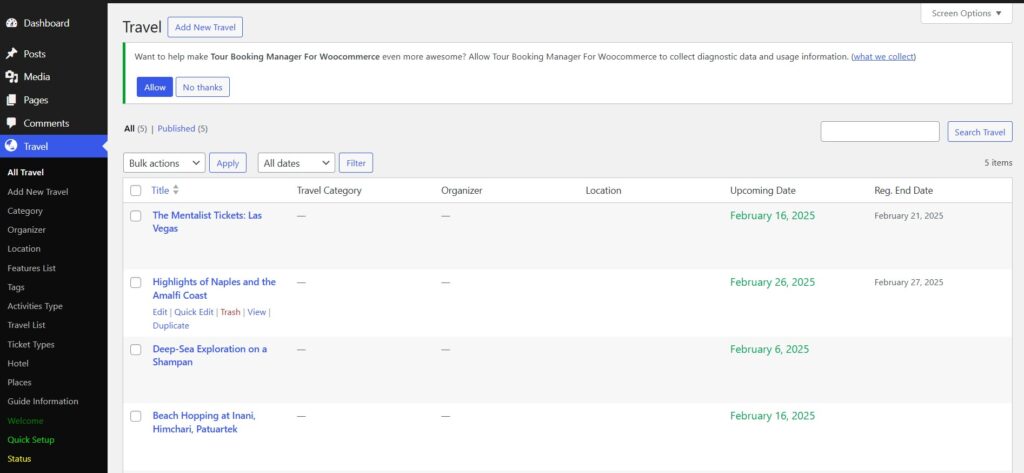Click the Pages icon in sidebar
The image size is (1024, 473).
click(x=11, y=100)
